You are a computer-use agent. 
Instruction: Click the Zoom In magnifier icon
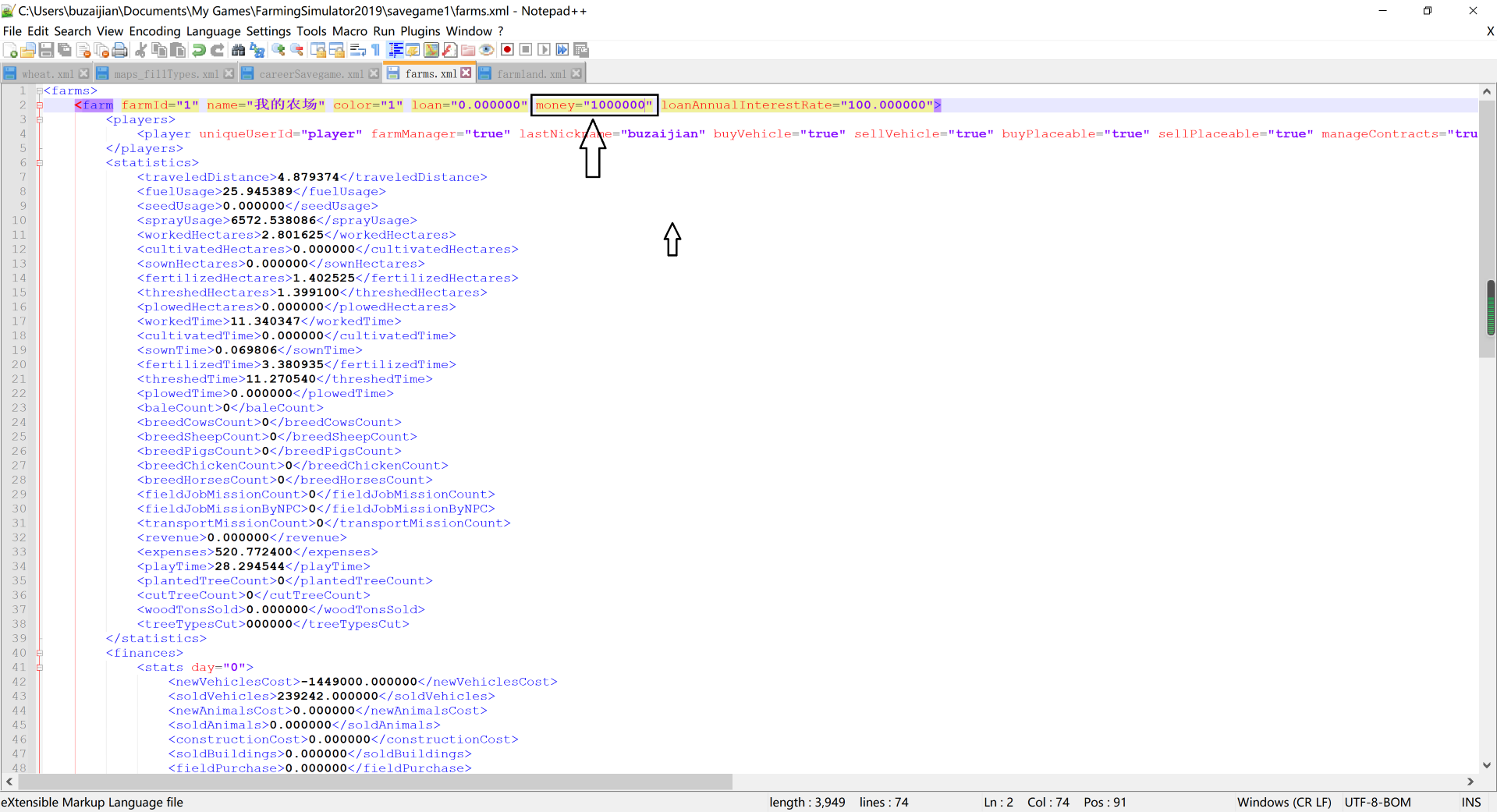coord(278,50)
